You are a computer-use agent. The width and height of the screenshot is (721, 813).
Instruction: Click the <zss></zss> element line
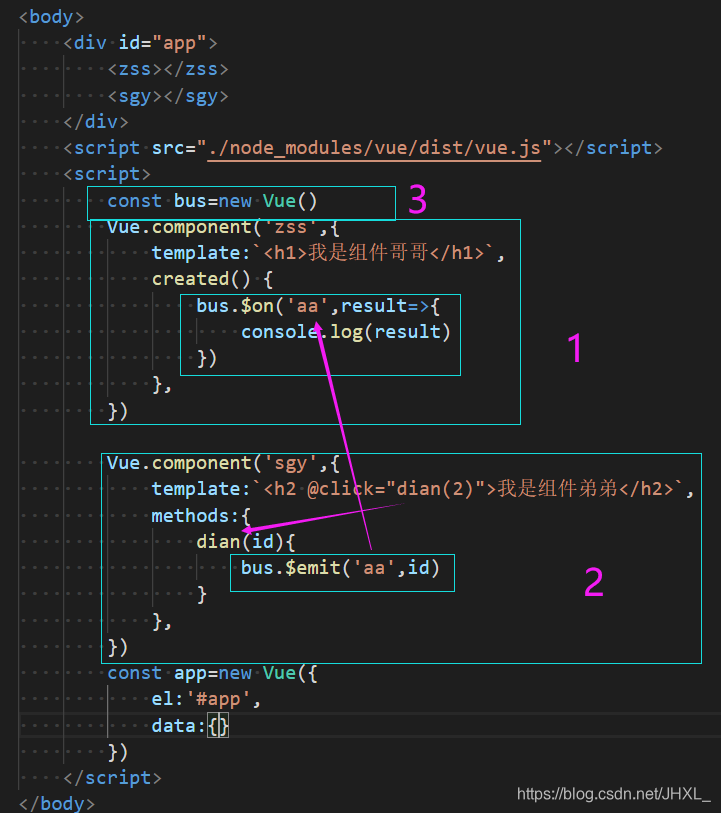168,68
